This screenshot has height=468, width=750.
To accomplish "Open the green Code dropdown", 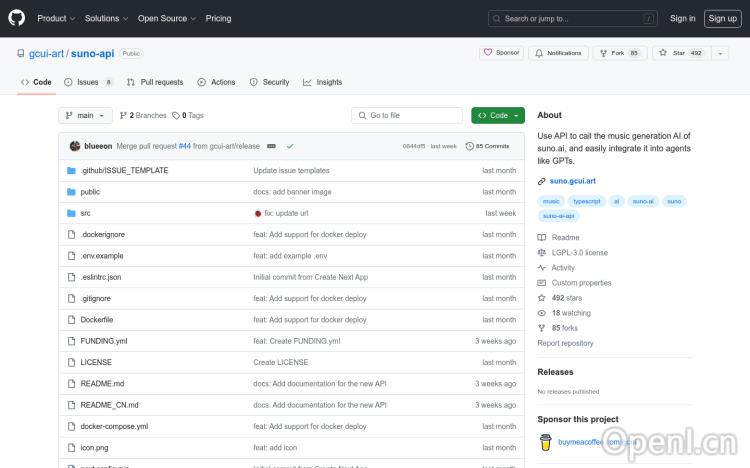I will [498, 115].
